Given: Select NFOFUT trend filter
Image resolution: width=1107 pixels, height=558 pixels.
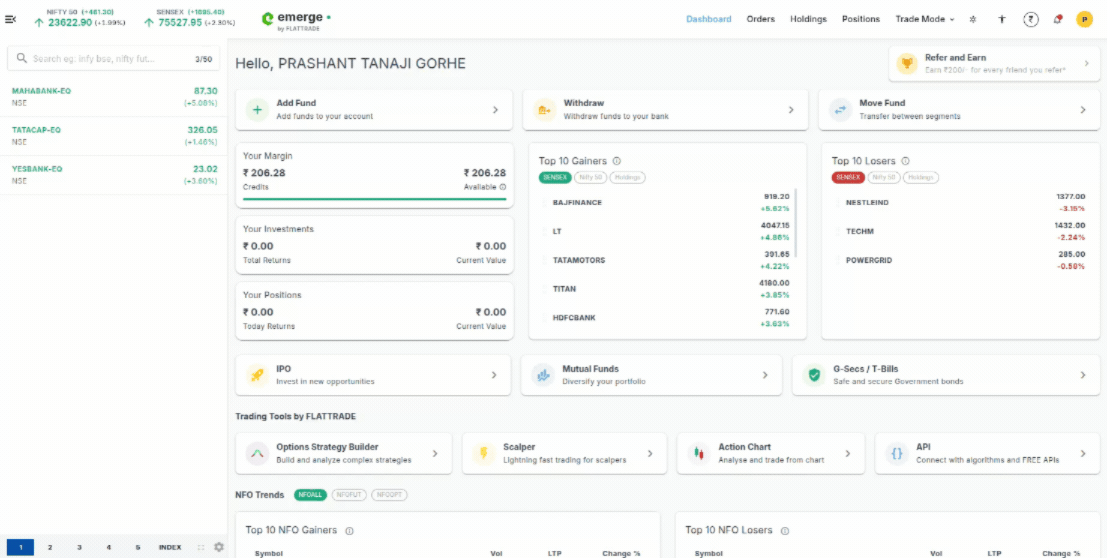Looking at the screenshot, I should (x=349, y=495).
